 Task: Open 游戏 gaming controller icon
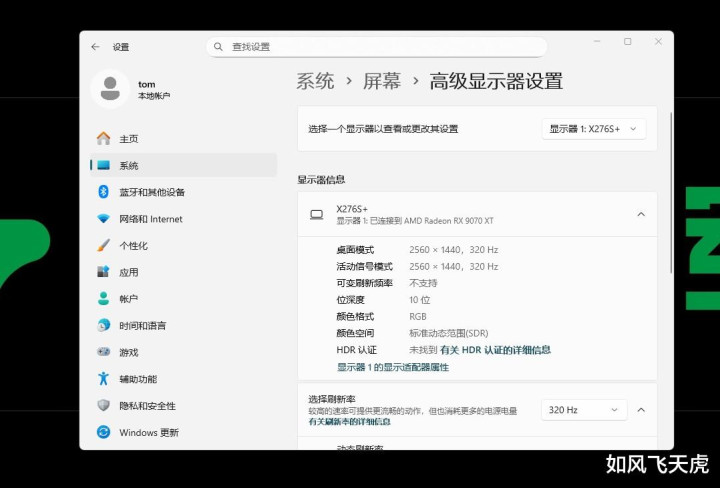coord(103,353)
